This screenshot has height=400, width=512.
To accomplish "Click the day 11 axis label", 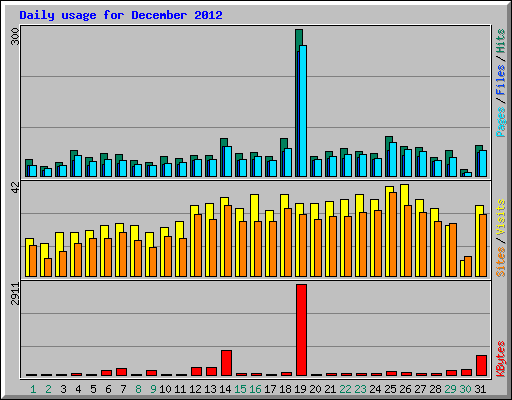I will [x=180, y=389].
